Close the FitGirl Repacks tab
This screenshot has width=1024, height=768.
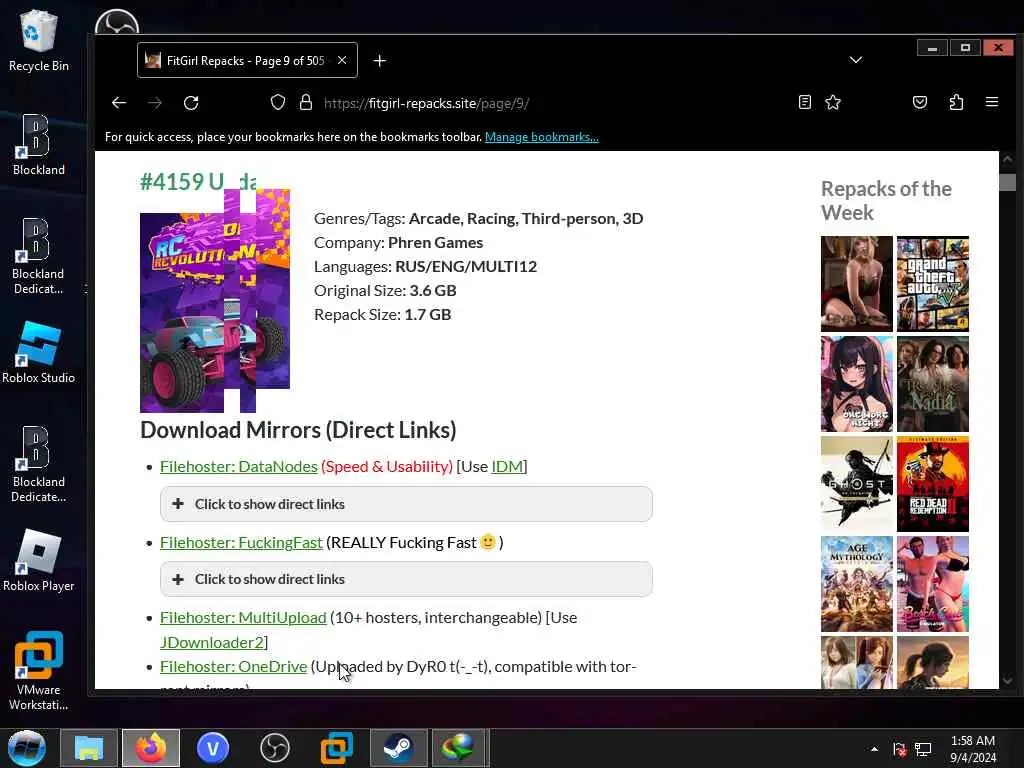(x=342, y=60)
